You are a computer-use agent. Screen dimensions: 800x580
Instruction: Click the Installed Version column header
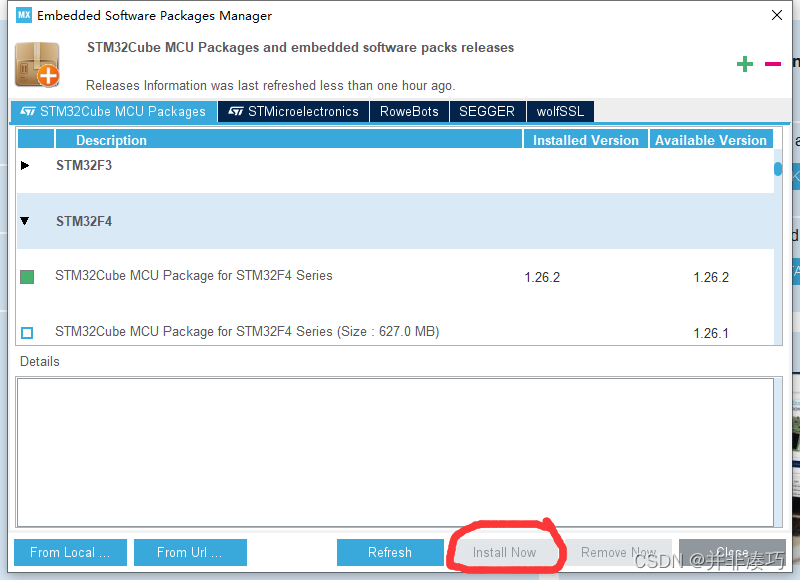(586, 139)
